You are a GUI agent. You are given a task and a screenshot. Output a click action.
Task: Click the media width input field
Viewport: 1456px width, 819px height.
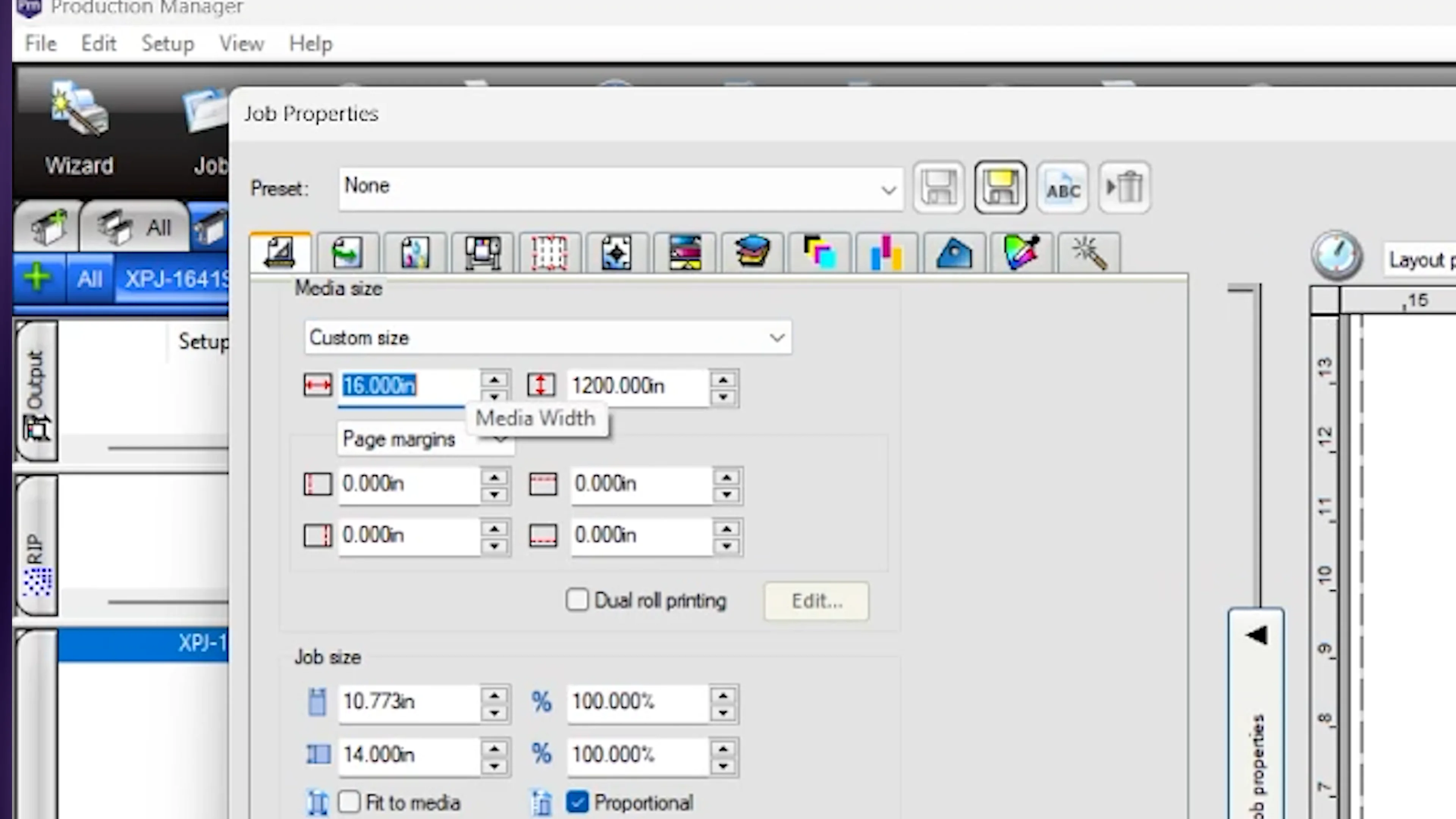point(407,386)
